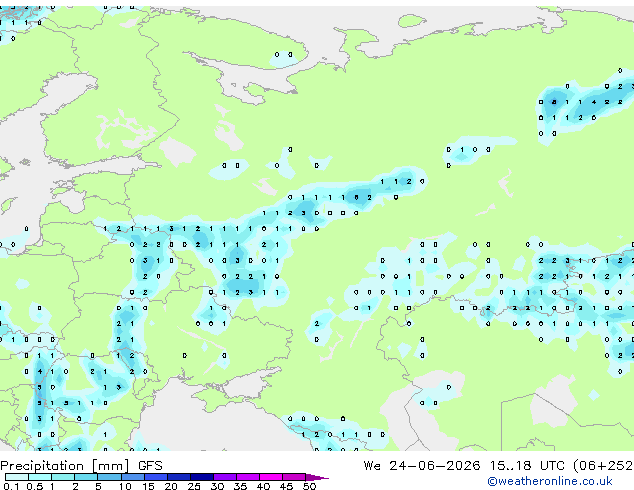This screenshot has height=490, width=634.
Task: Click the legend label '50'
Action: 309,486
